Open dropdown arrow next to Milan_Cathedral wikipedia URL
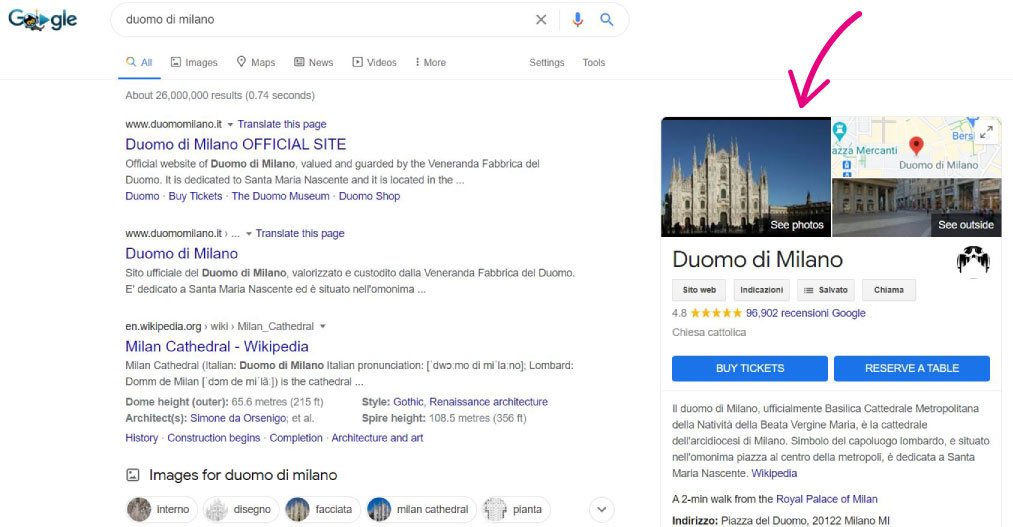The height and width of the screenshot is (527, 1013). [322, 327]
